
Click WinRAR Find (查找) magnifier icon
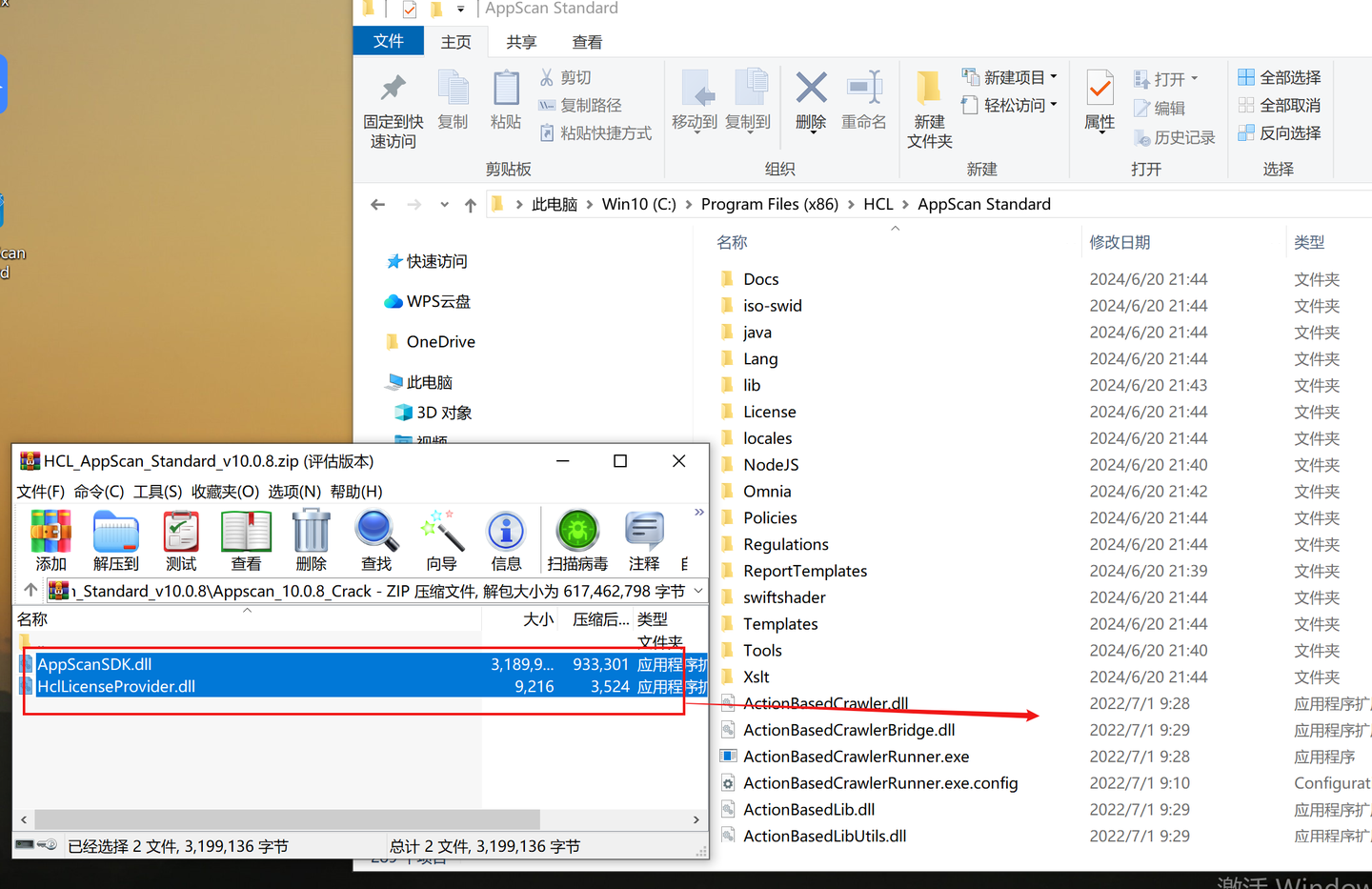[376, 539]
